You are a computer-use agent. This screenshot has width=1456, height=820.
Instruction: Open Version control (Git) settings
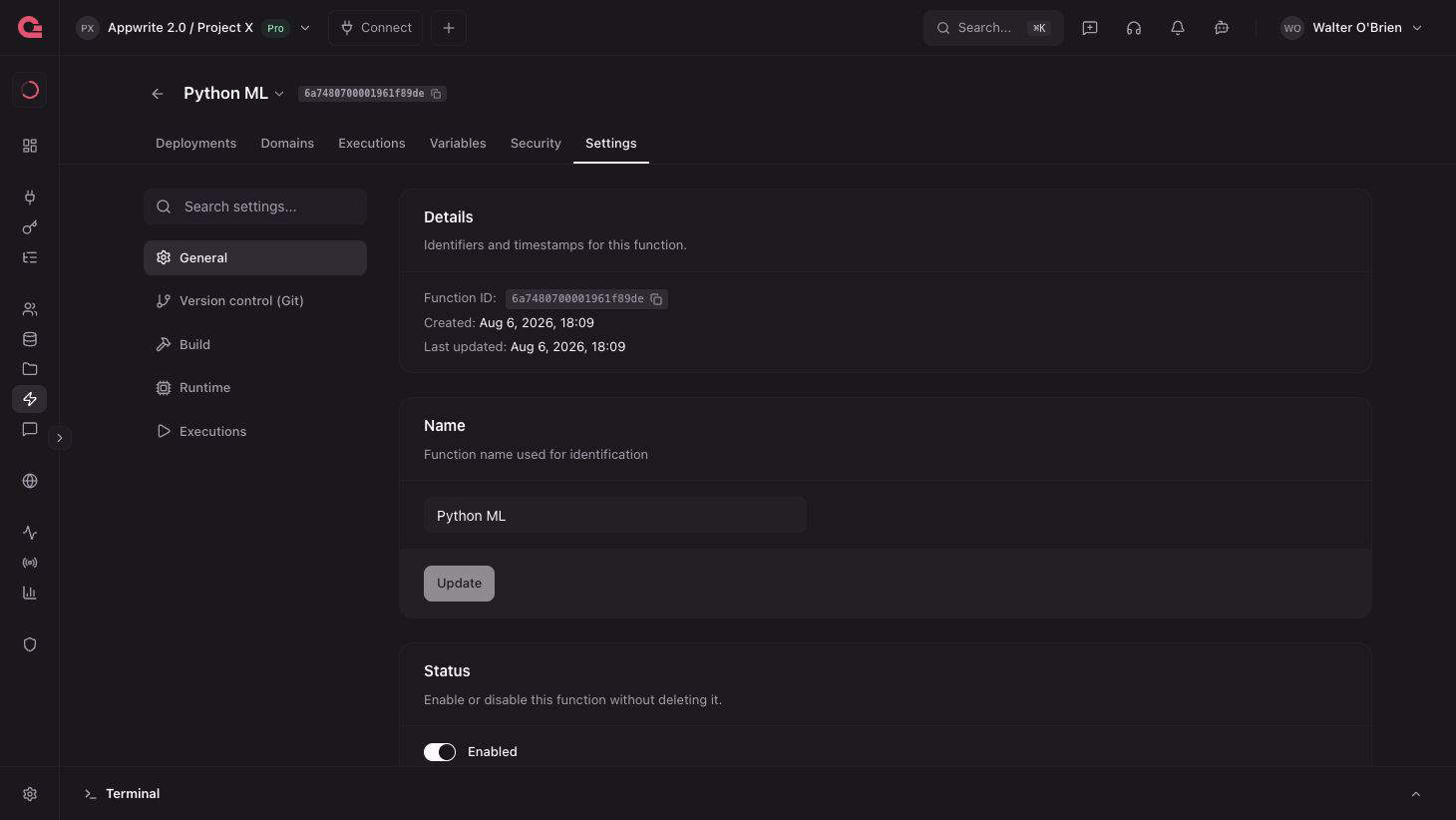255,300
